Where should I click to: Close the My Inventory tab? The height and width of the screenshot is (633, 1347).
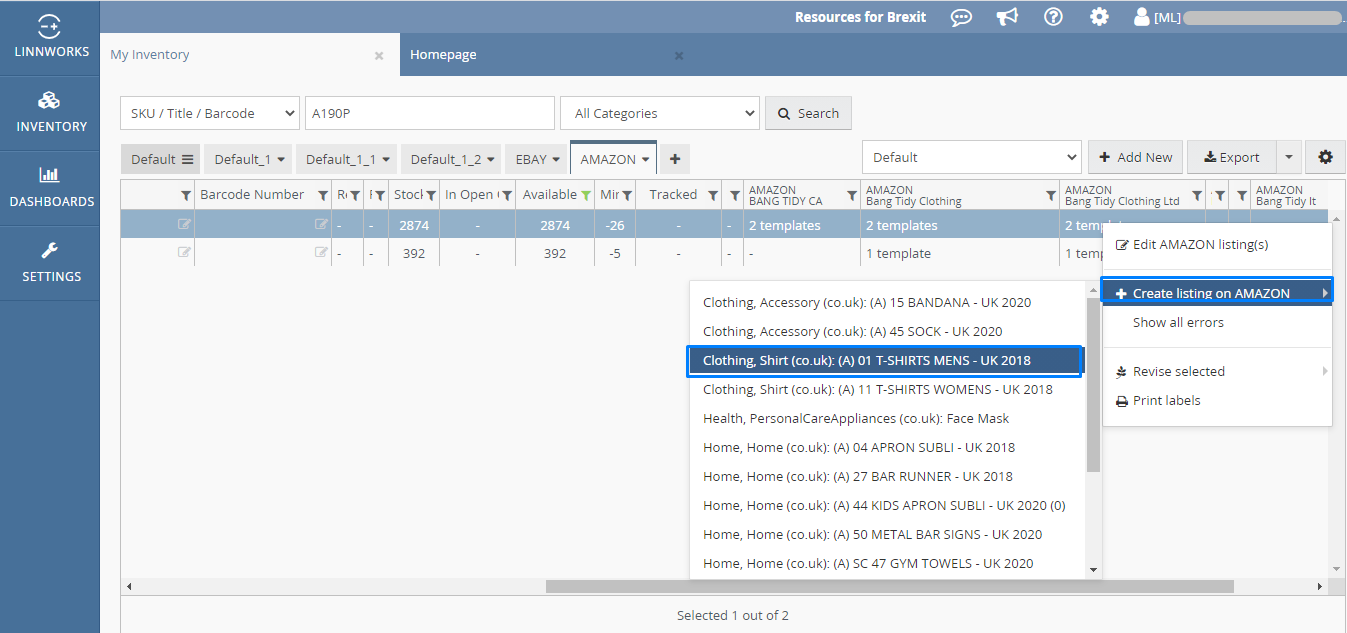(379, 56)
